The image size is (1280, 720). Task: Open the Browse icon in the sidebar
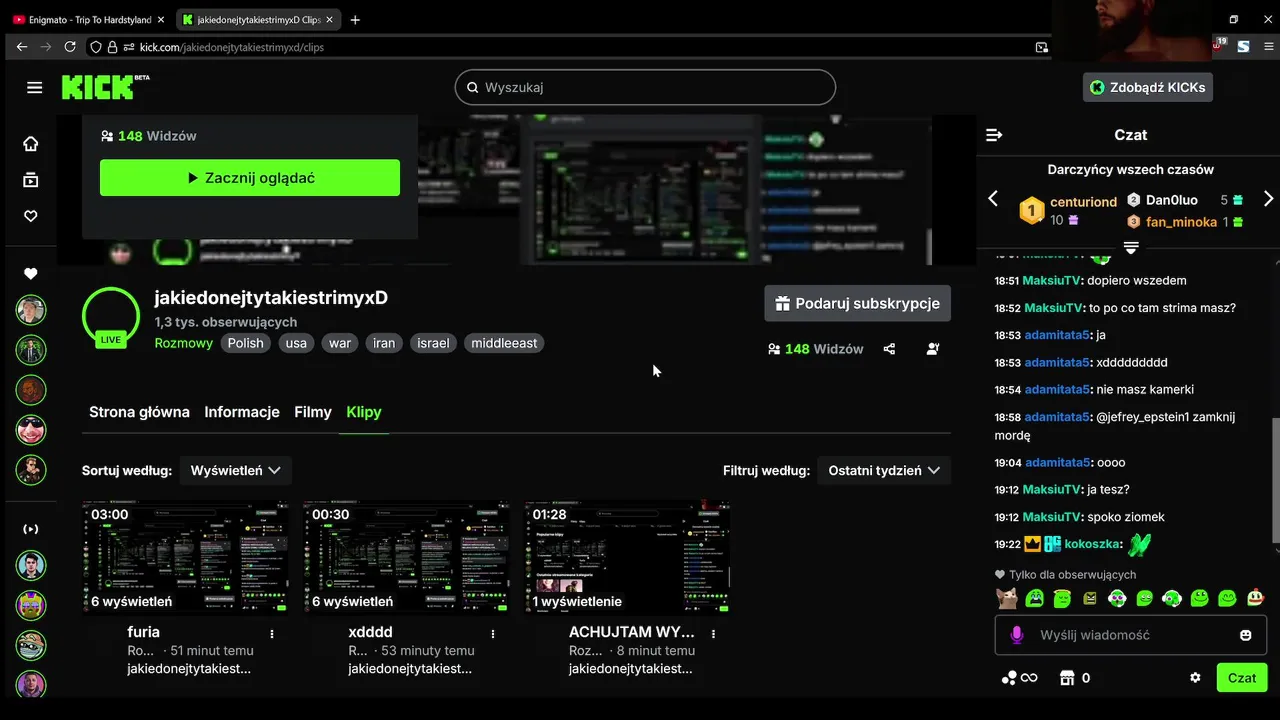click(x=31, y=180)
